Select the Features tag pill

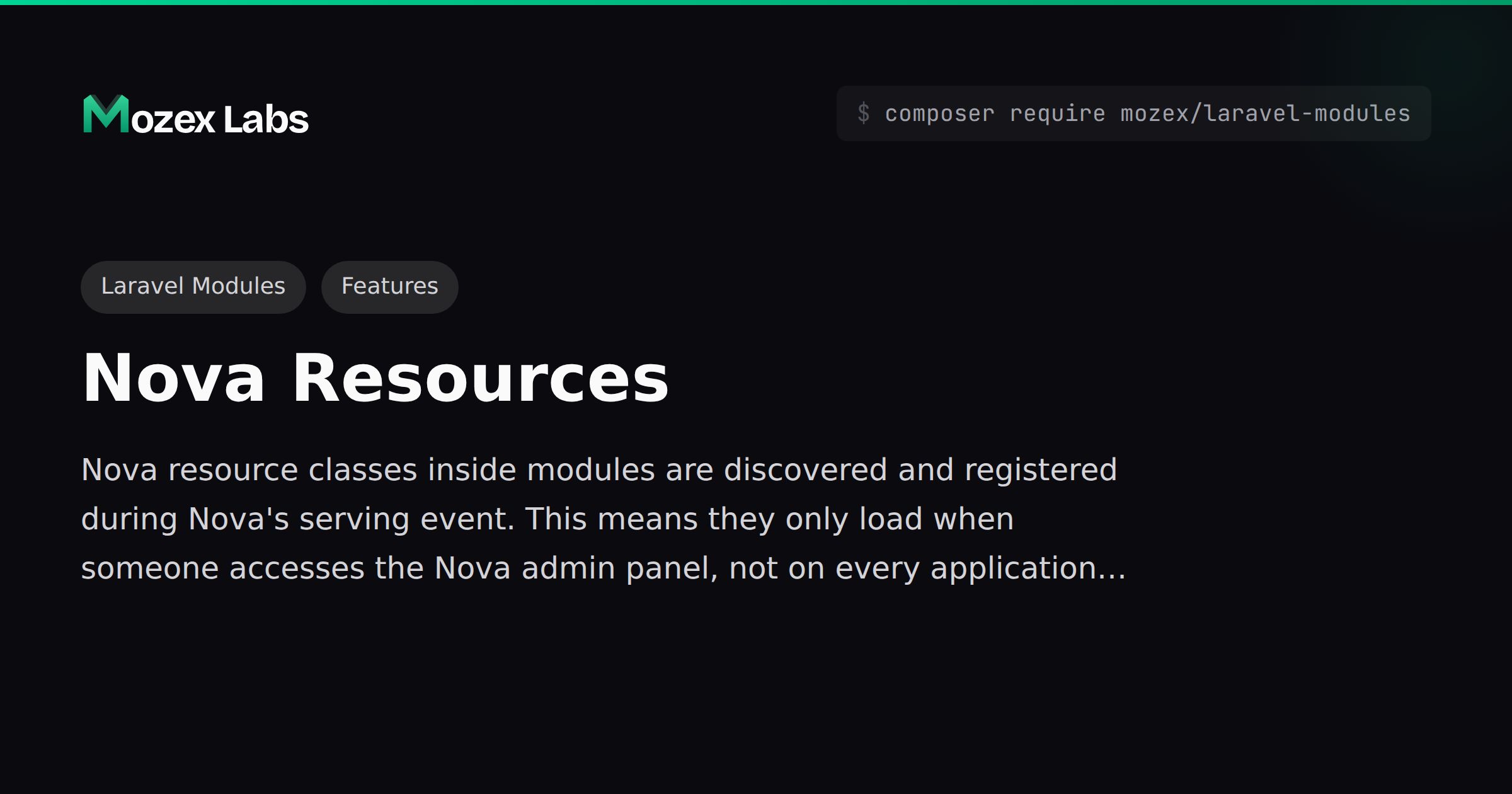[390, 287]
